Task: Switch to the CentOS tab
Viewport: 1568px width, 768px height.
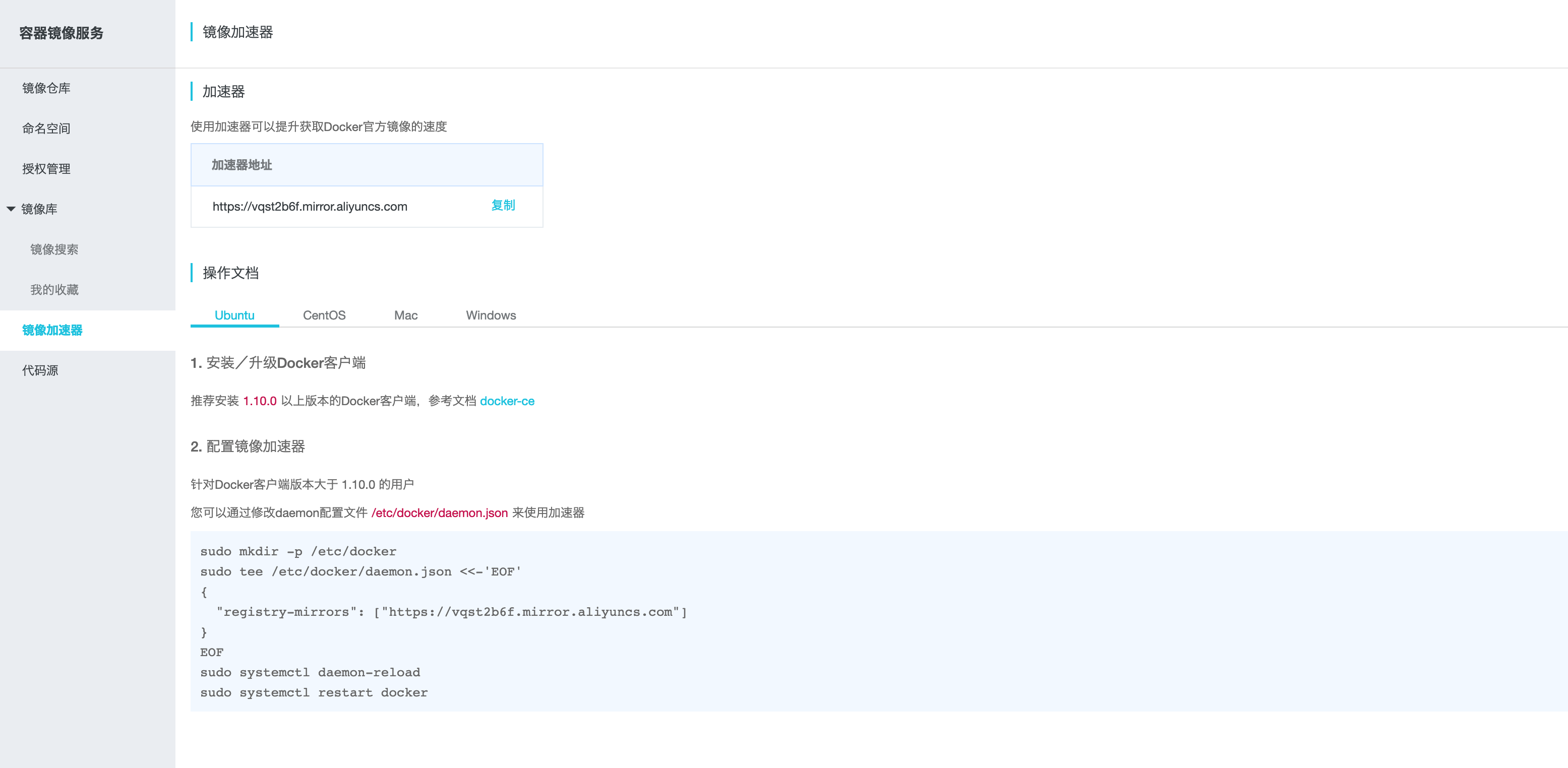Action: tap(324, 315)
